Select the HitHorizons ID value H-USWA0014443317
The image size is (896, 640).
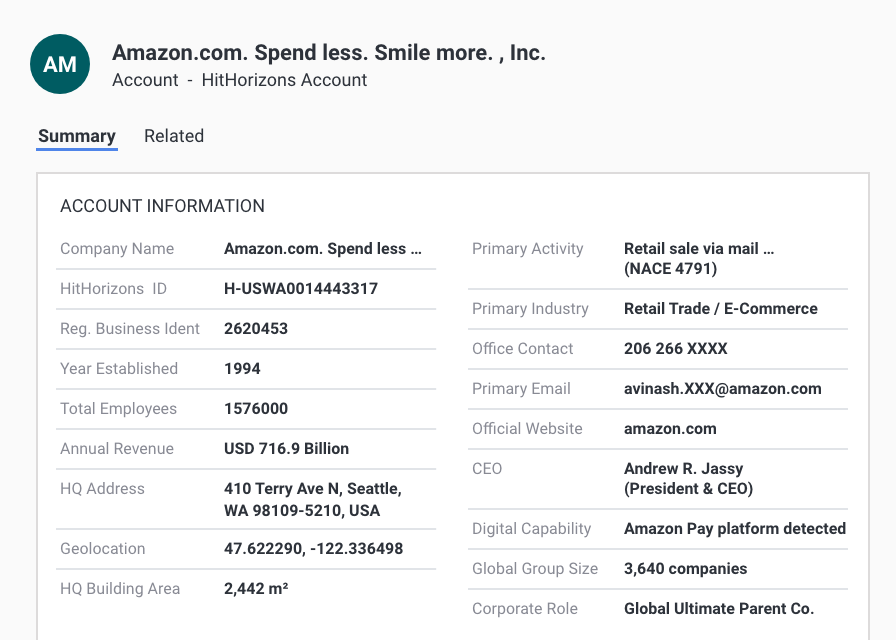coord(301,289)
